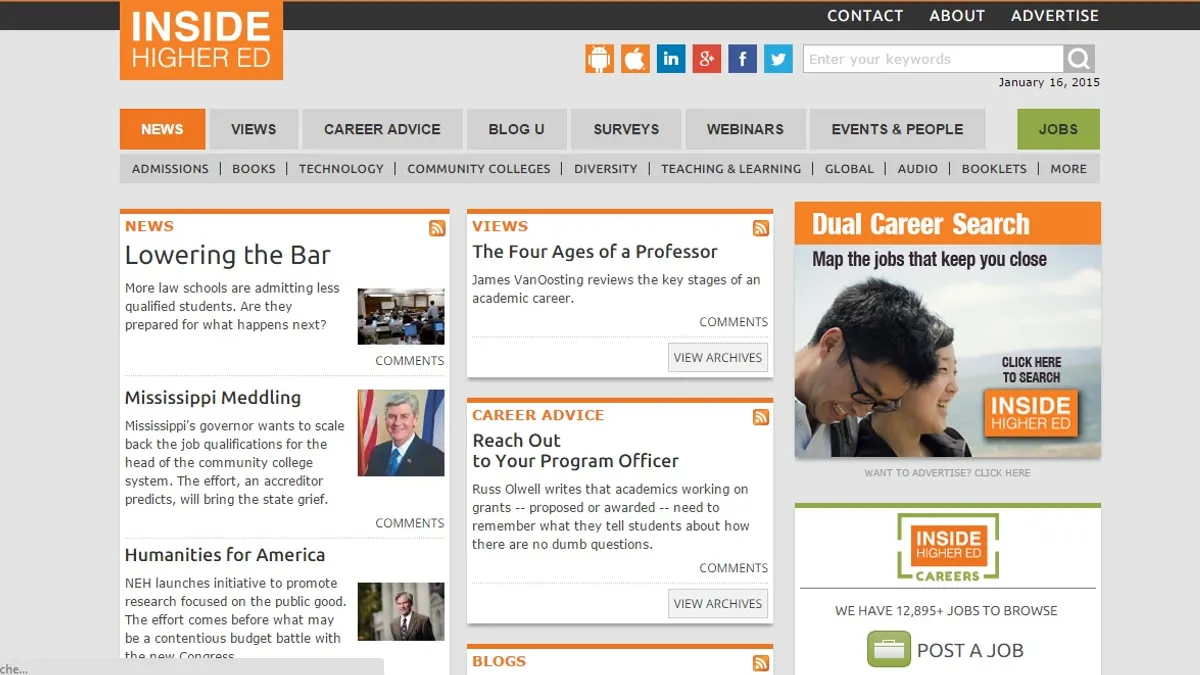The image size is (1200, 675).
Task: Open the Humanities for America headline
Action: click(x=225, y=555)
